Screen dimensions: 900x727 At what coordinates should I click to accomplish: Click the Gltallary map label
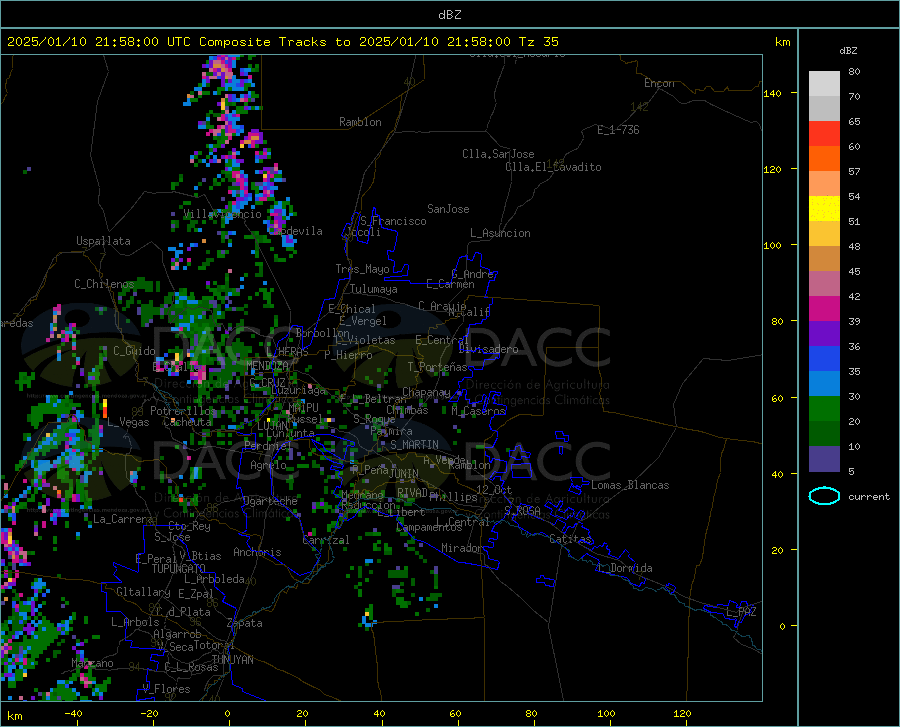click(143, 592)
